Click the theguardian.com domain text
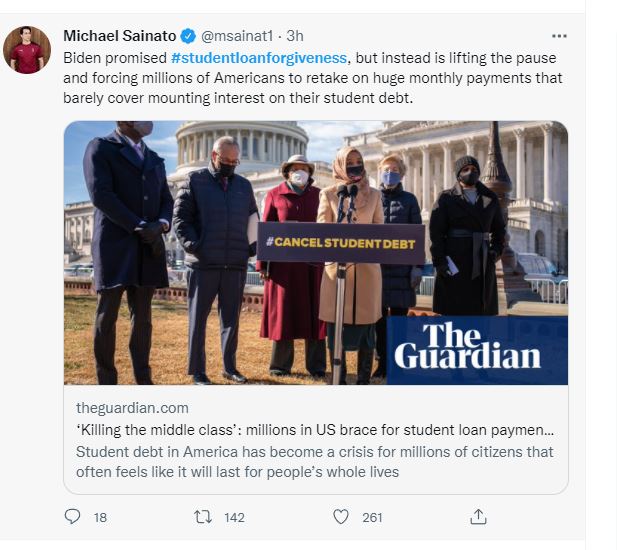This screenshot has height=550, width=617. point(132,408)
